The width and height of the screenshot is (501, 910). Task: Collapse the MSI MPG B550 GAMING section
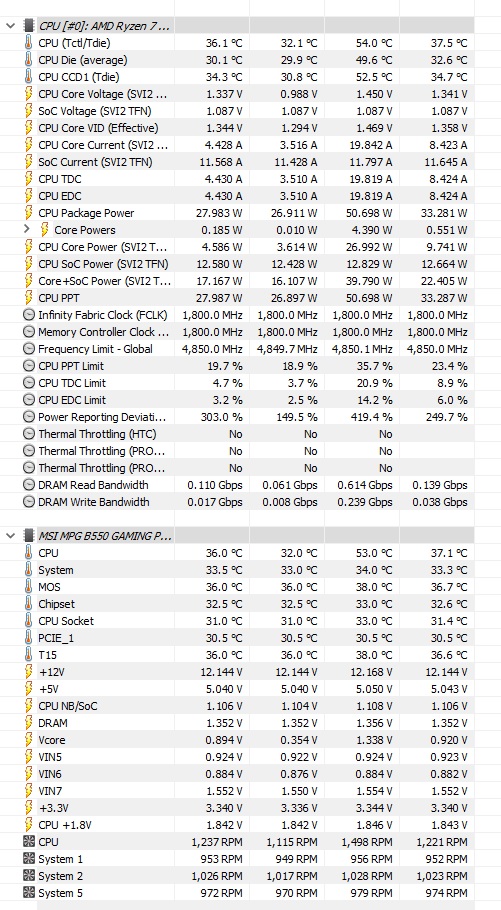coord(10,536)
